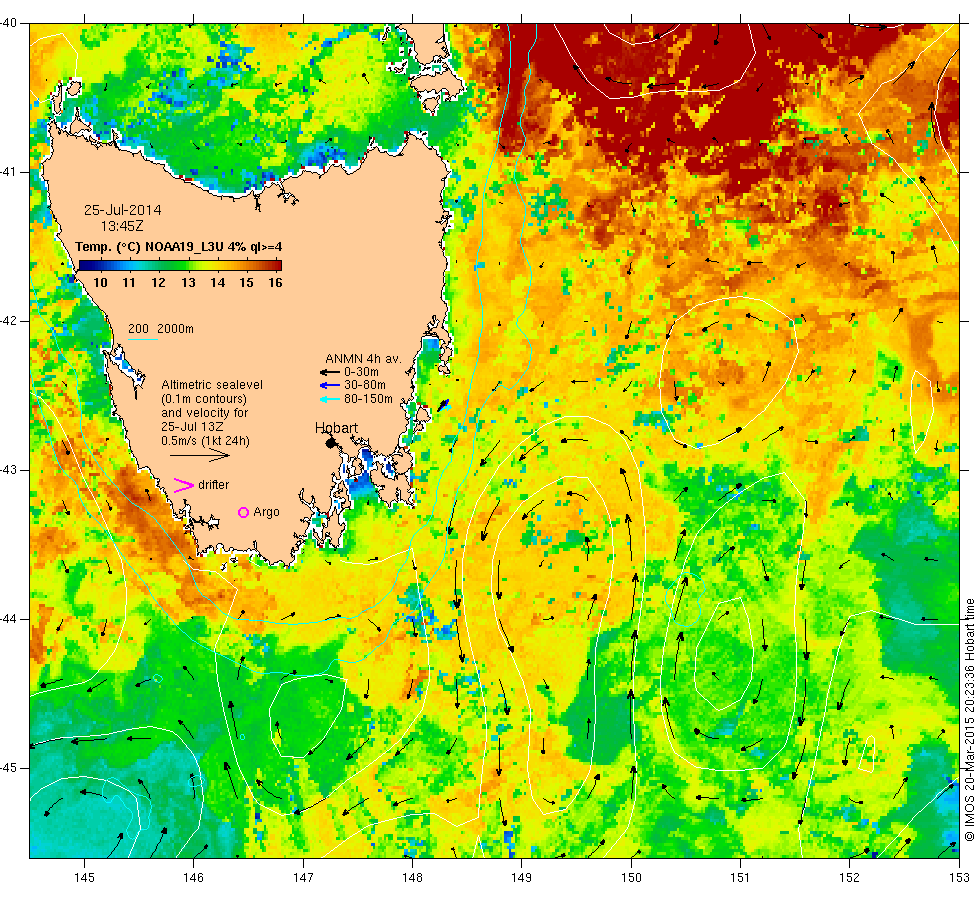The height and width of the screenshot is (900, 980).
Task: Click the Hobart text label
Action: tap(336, 428)
